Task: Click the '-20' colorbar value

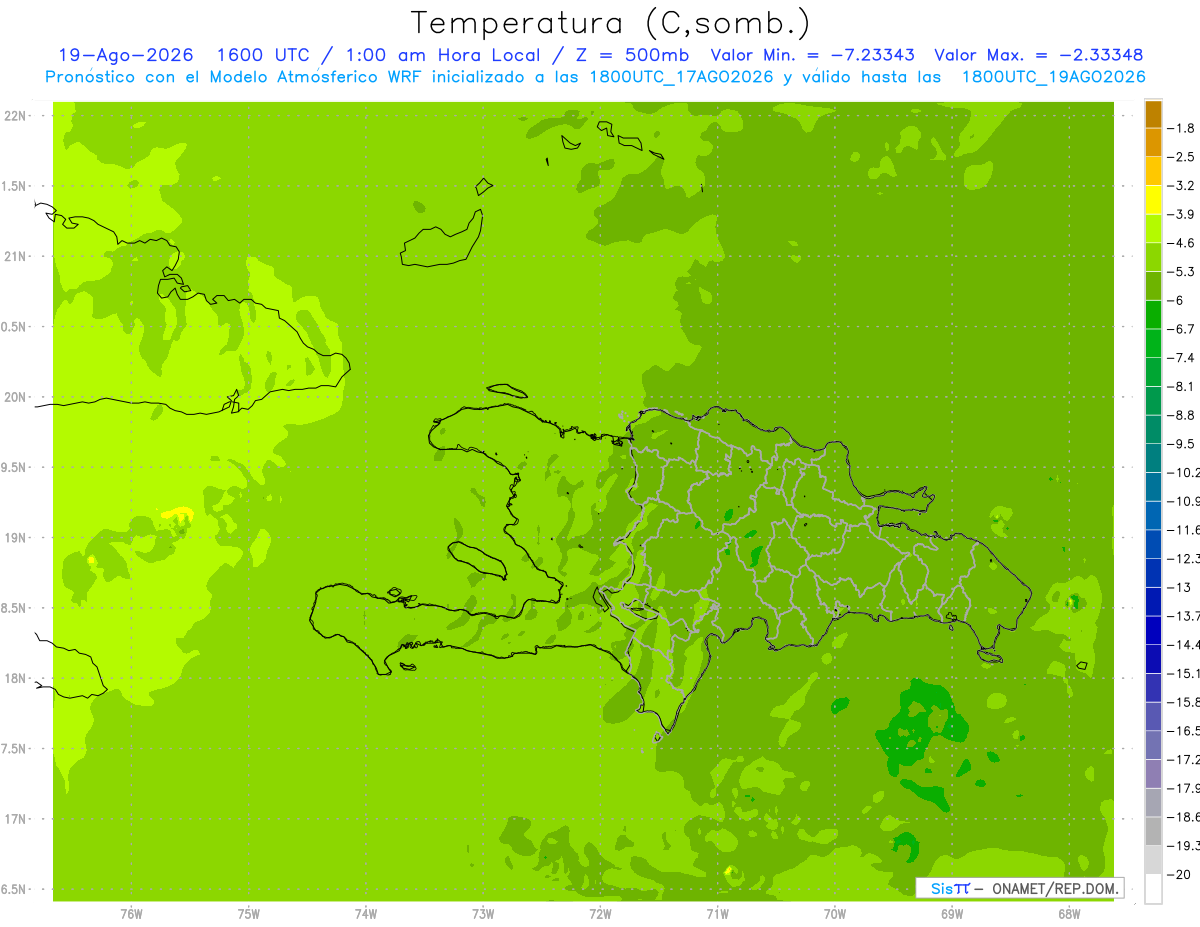Action: [1181, 874]
